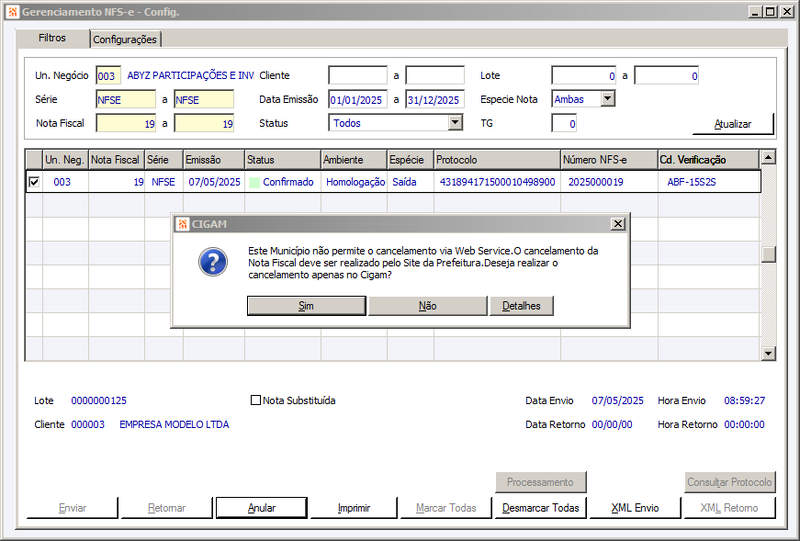Click the question mark icon in dialog
The width and height of the screenshot is (800, 541).
point(213,262)
